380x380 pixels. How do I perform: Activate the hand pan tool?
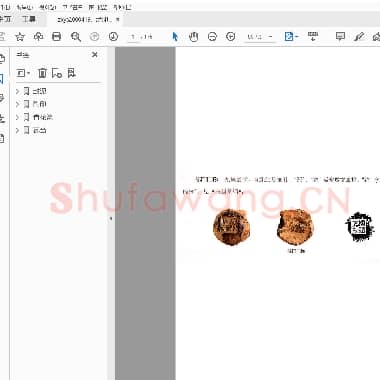[193, 37]
